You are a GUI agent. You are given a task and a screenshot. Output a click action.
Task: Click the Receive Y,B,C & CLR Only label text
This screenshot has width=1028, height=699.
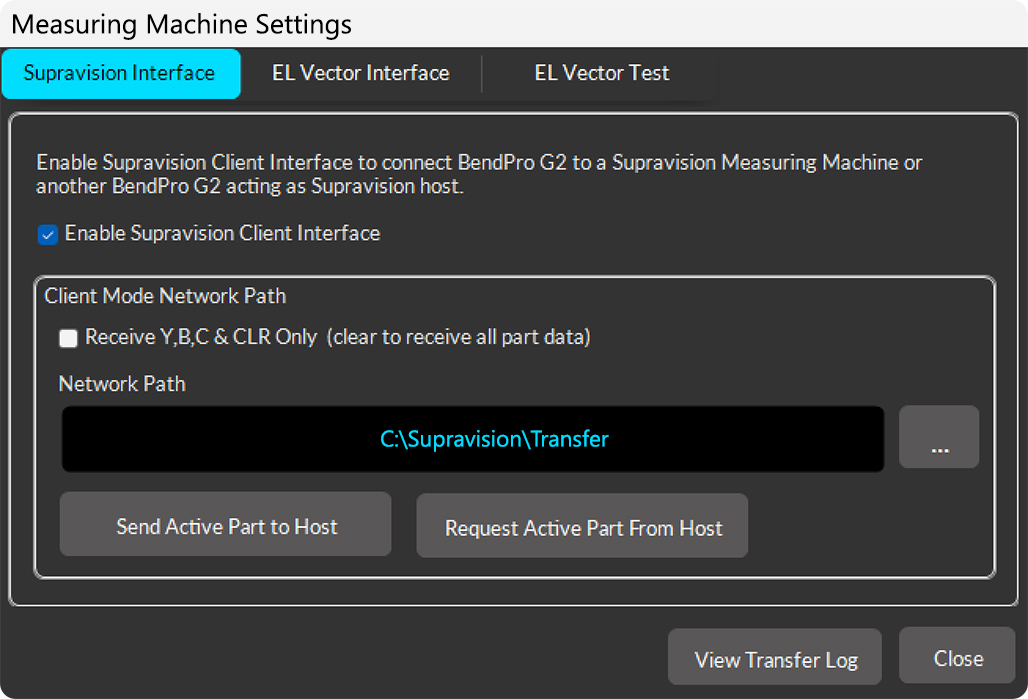pyautogui.click(x=201, y=337)
